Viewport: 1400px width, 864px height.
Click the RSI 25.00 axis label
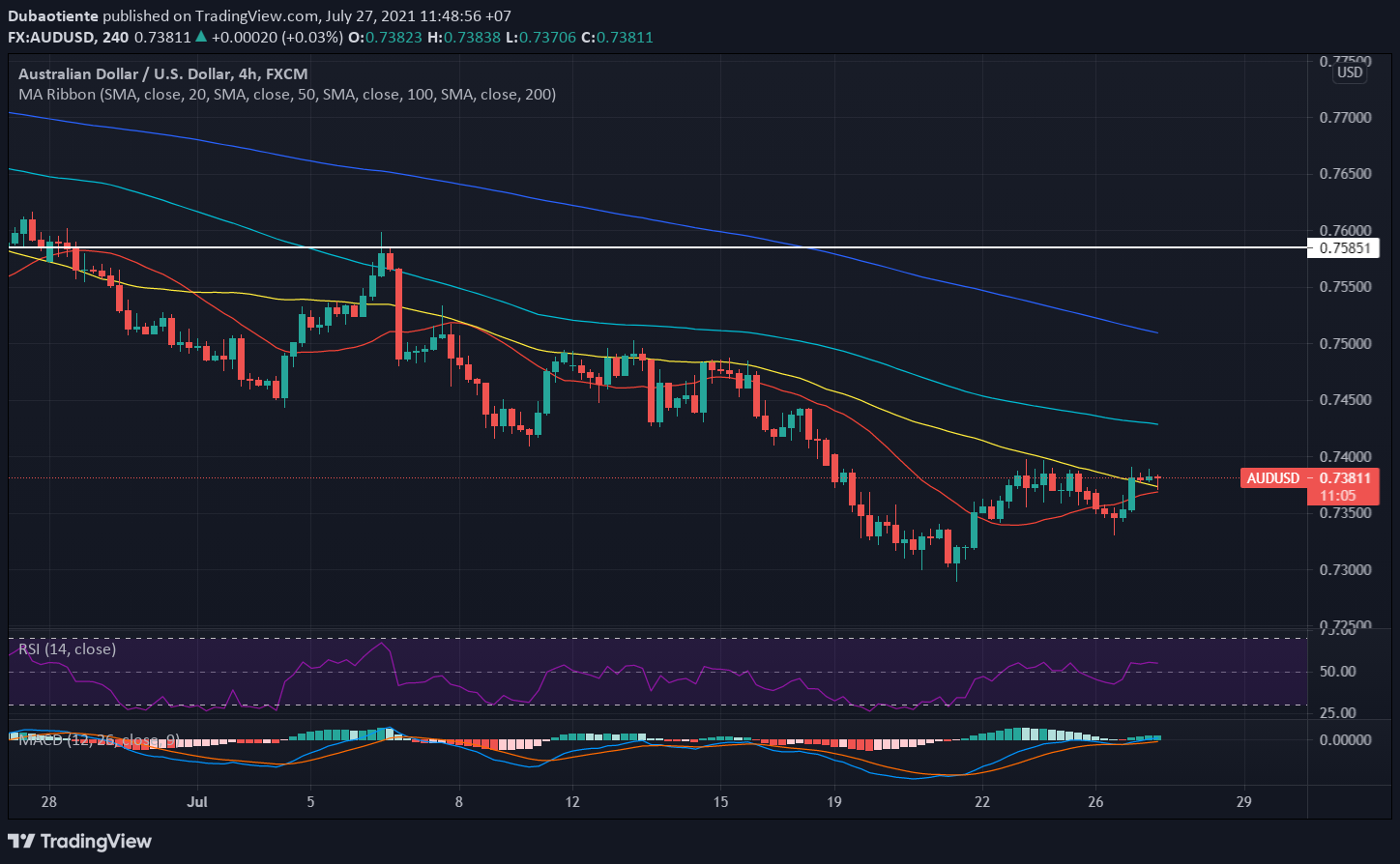pos(1338,713)
